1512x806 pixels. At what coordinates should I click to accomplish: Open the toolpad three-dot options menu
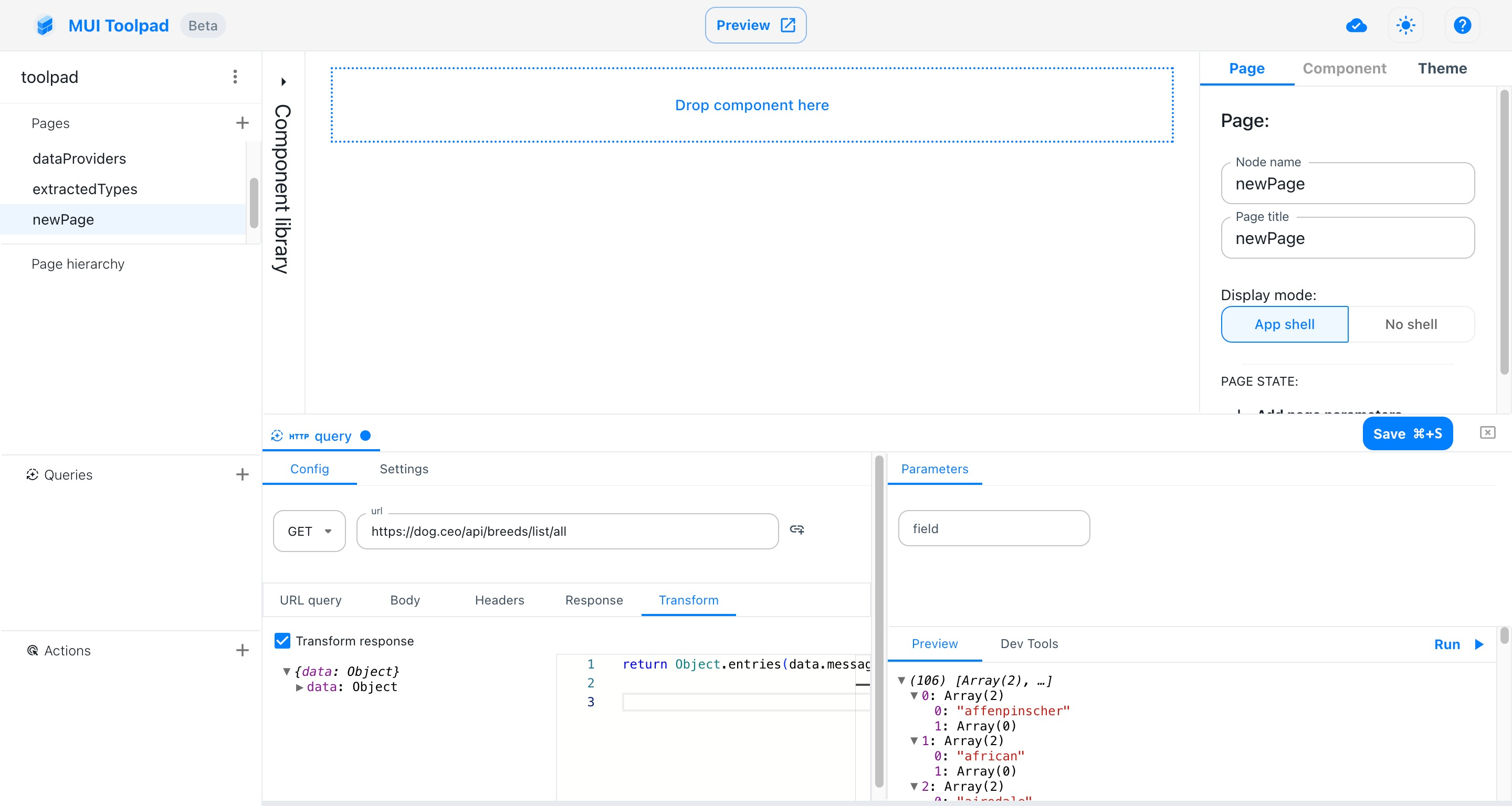[x=235, y=77]
